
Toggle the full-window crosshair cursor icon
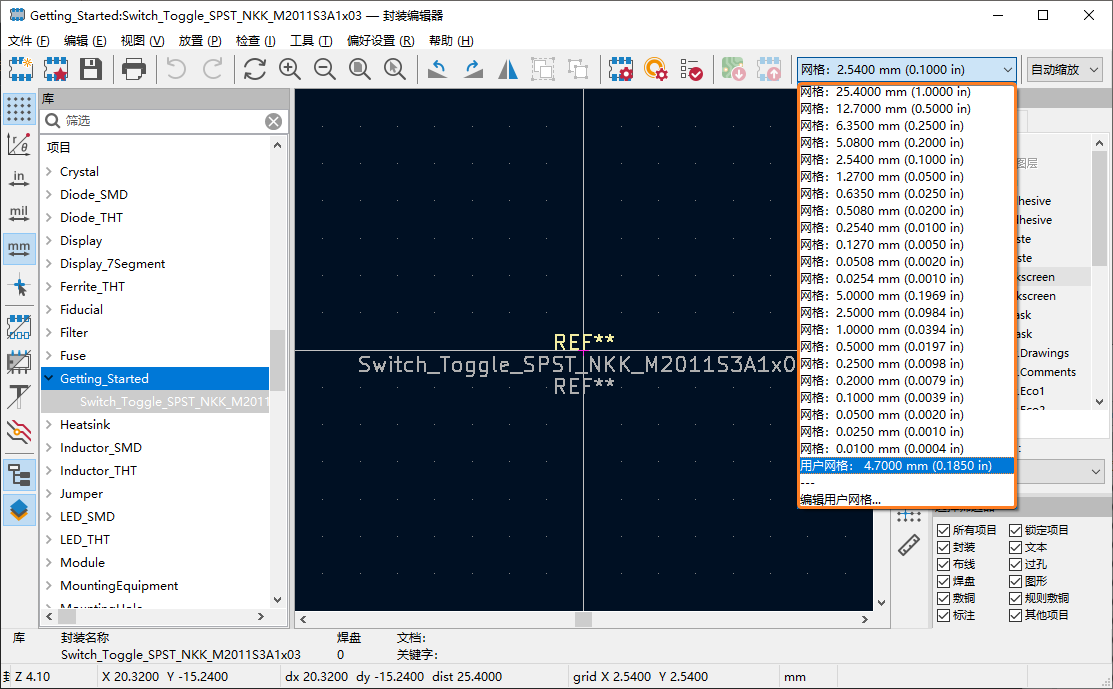[19, 286]
